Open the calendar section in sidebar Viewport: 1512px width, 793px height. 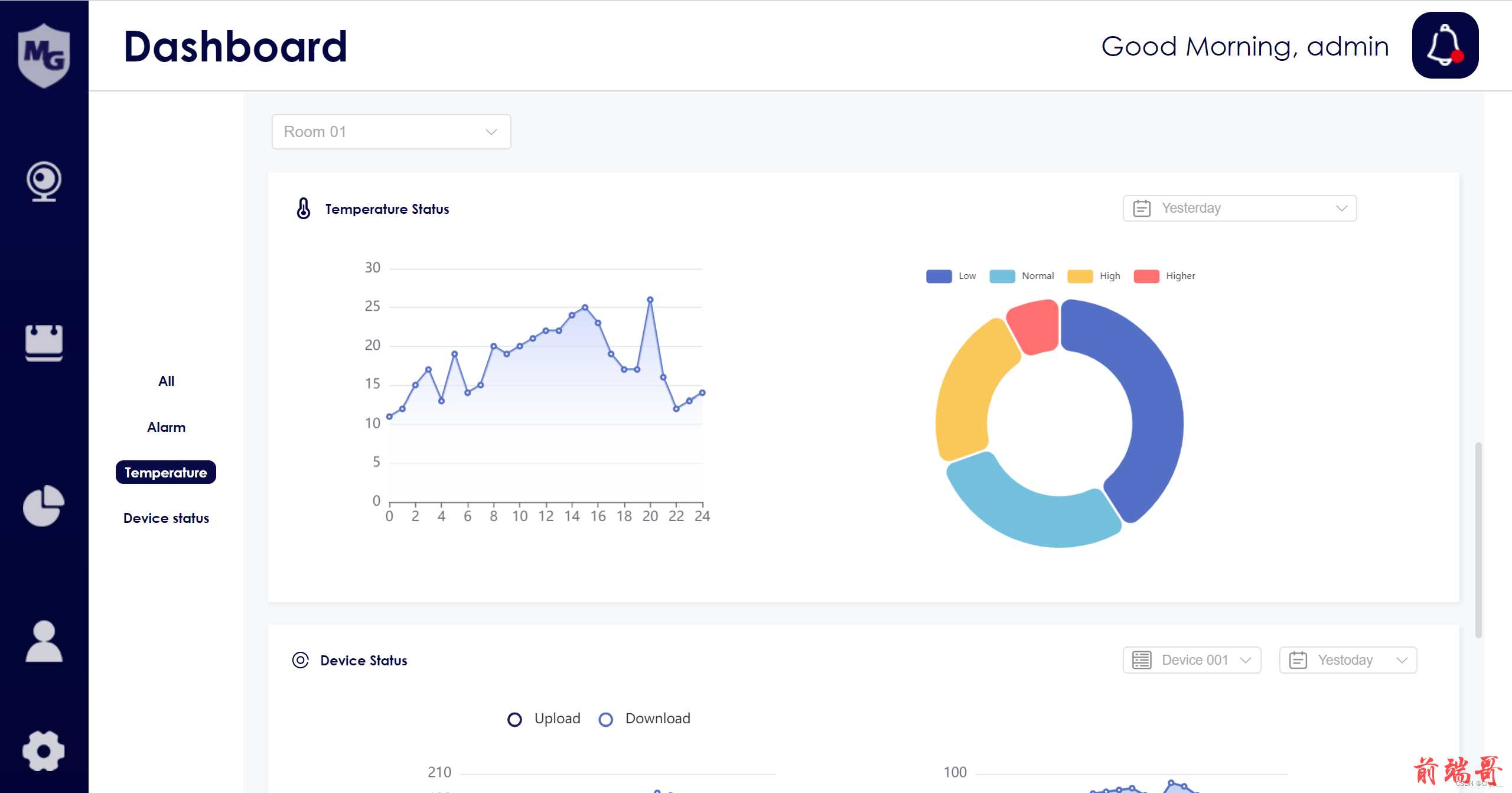(x=44, y=342)
